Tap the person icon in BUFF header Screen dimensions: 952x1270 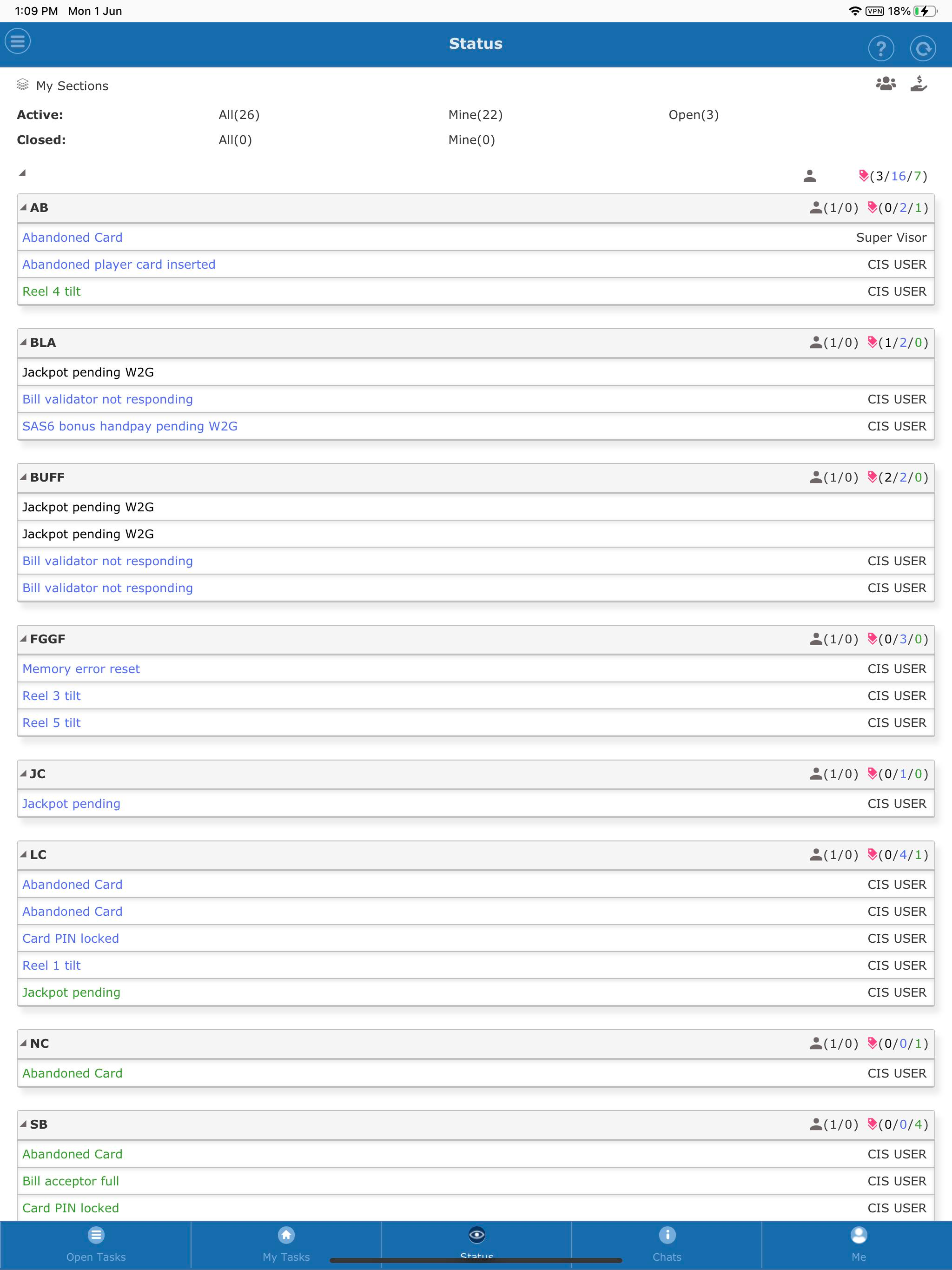816,477
